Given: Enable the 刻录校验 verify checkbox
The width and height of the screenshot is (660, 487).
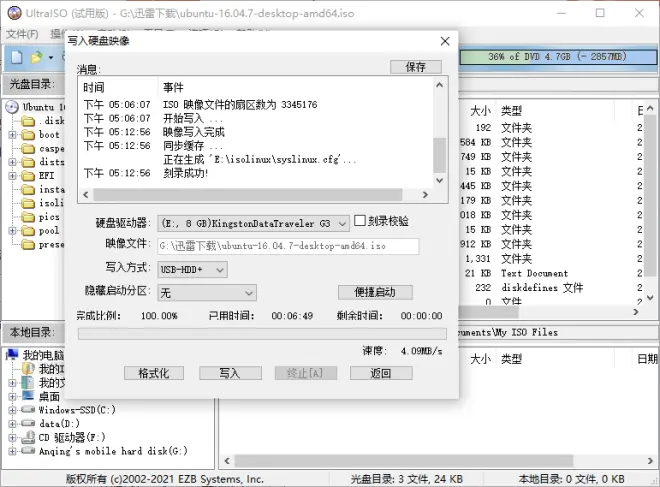Looking at the screenshot, I should tap(359, 221).
